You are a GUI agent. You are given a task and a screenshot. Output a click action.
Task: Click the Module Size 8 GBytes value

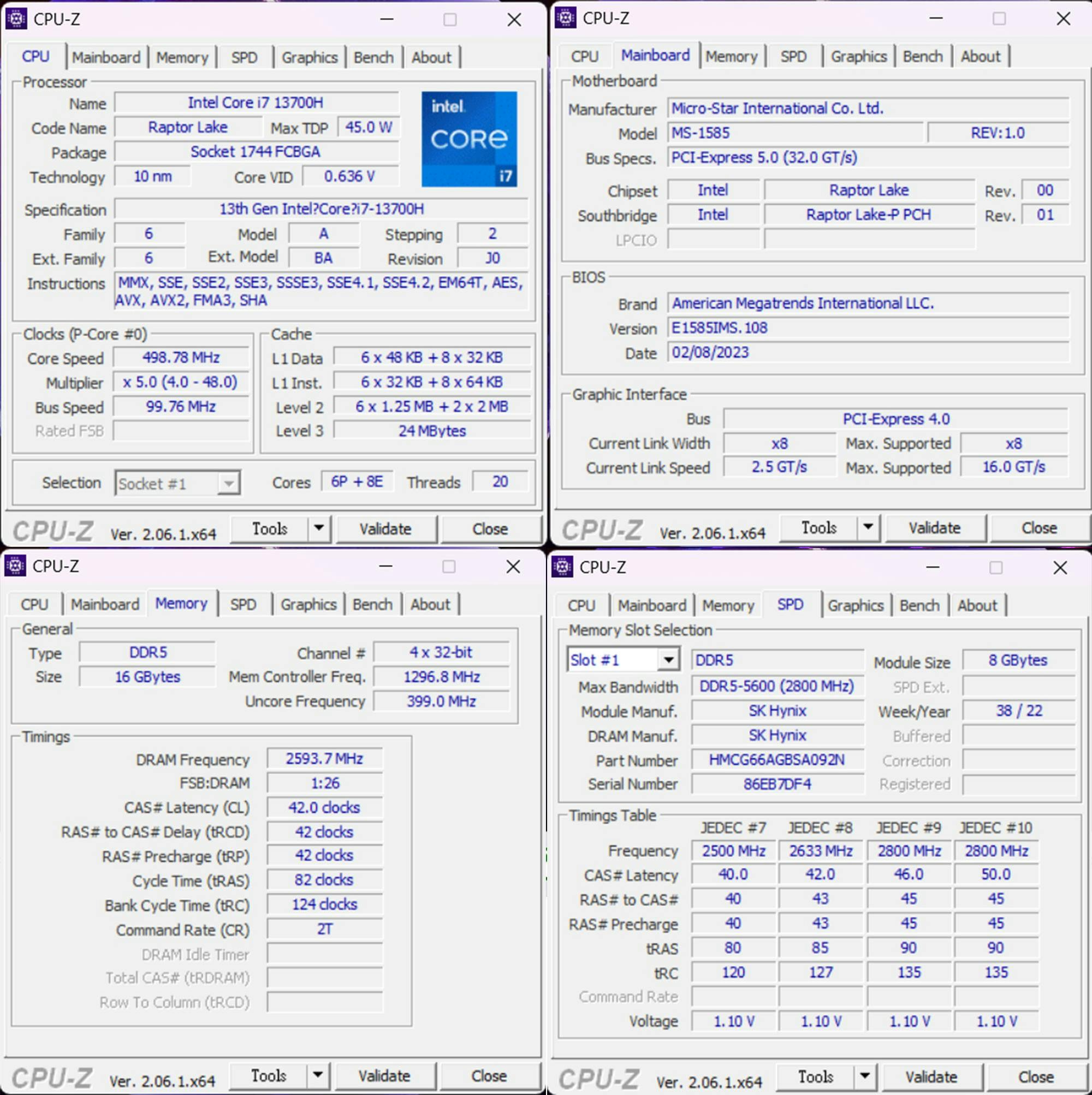pos(1018,660)
